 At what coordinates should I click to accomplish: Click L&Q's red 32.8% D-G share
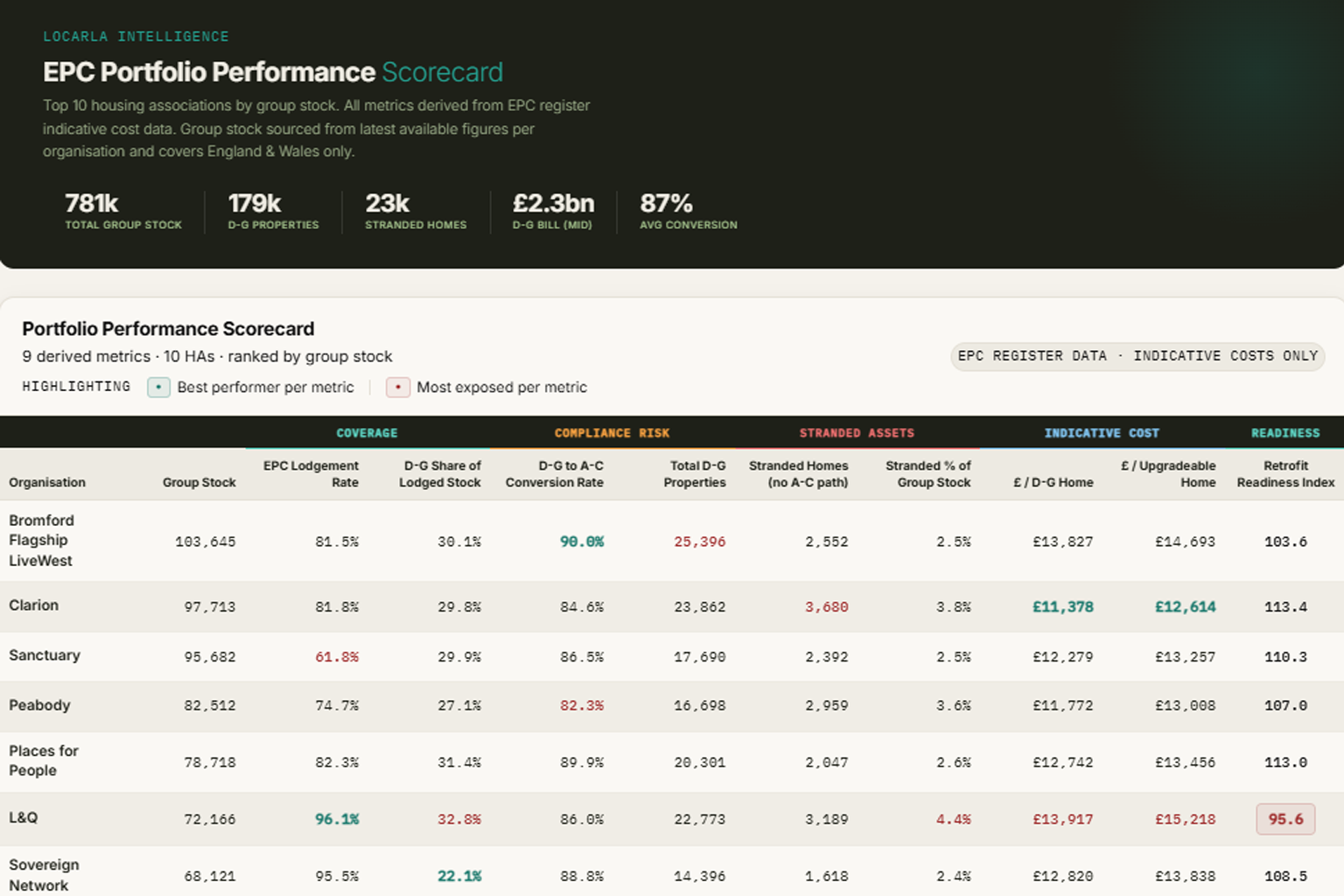coord(459,820)
